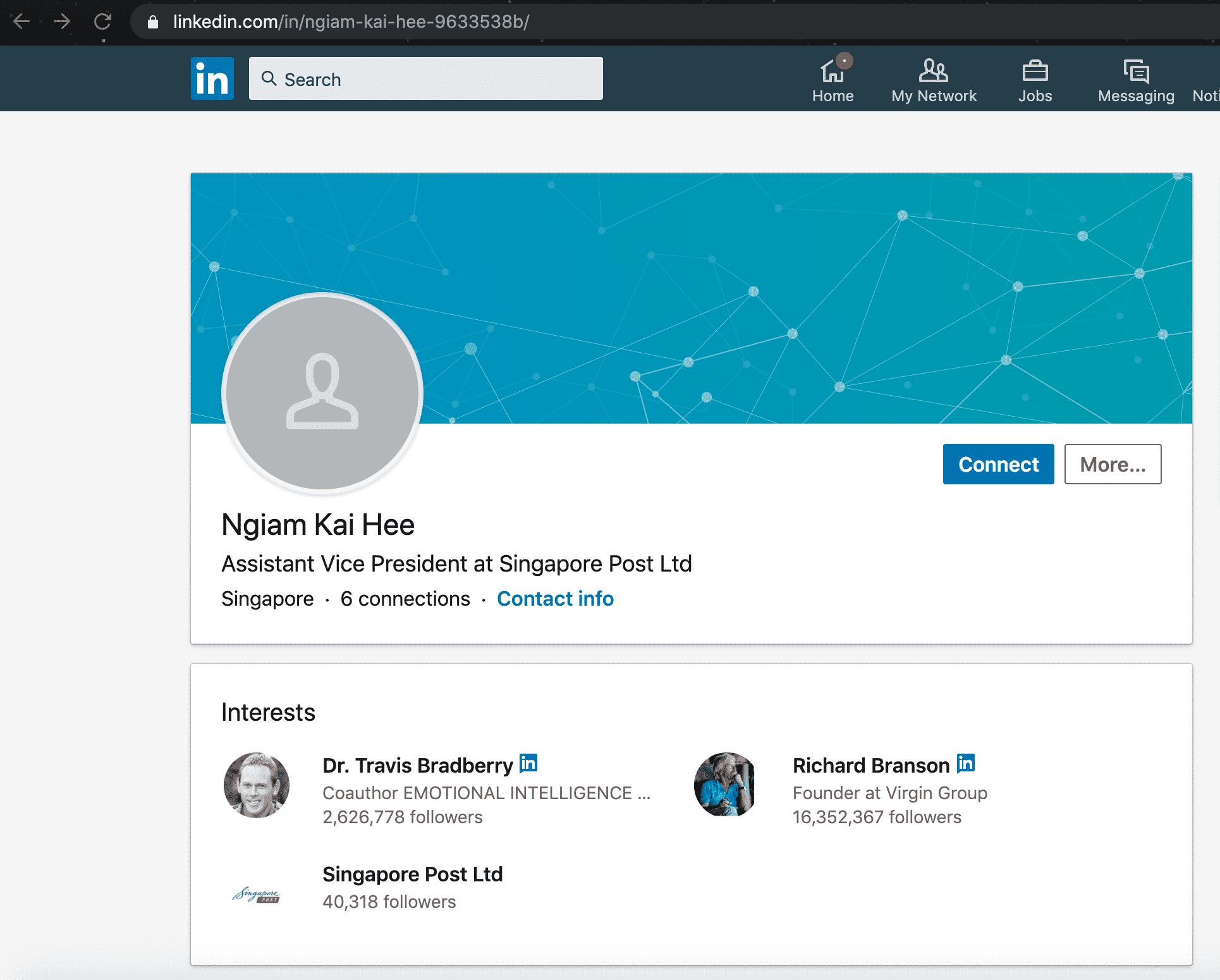Click Dr. Travis Bradberry's profile photo
1220x980 pixels.
[x=257, y=785]
